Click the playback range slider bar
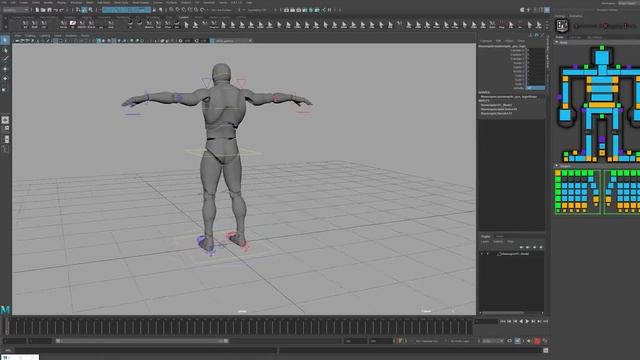 click(142, 341)
